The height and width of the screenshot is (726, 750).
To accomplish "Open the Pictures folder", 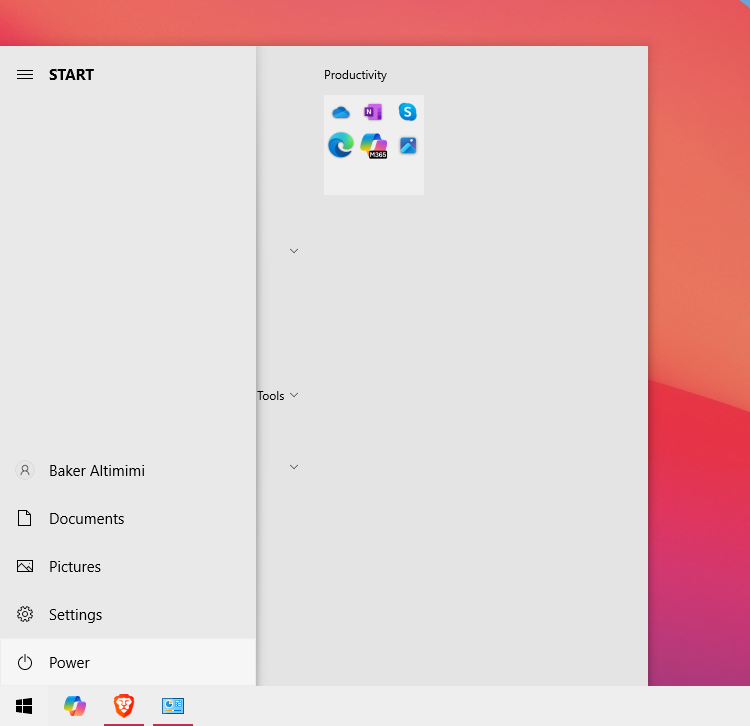I will pyautogui.click(x=75, y=567).
